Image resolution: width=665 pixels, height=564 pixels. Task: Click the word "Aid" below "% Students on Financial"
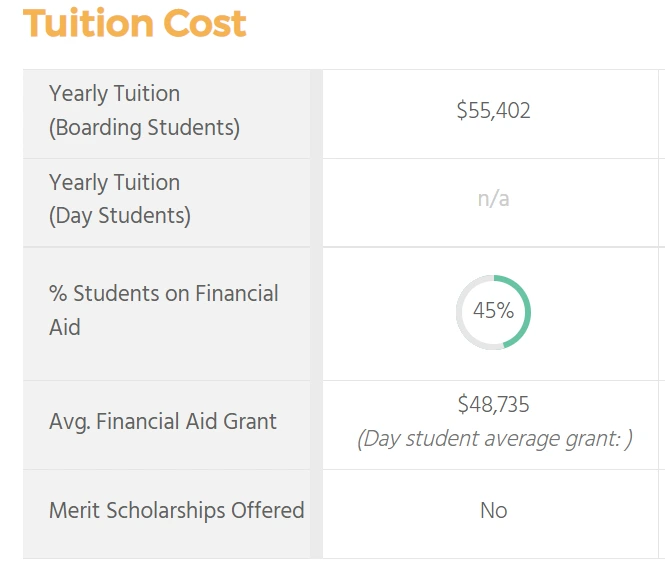[64, 328]
